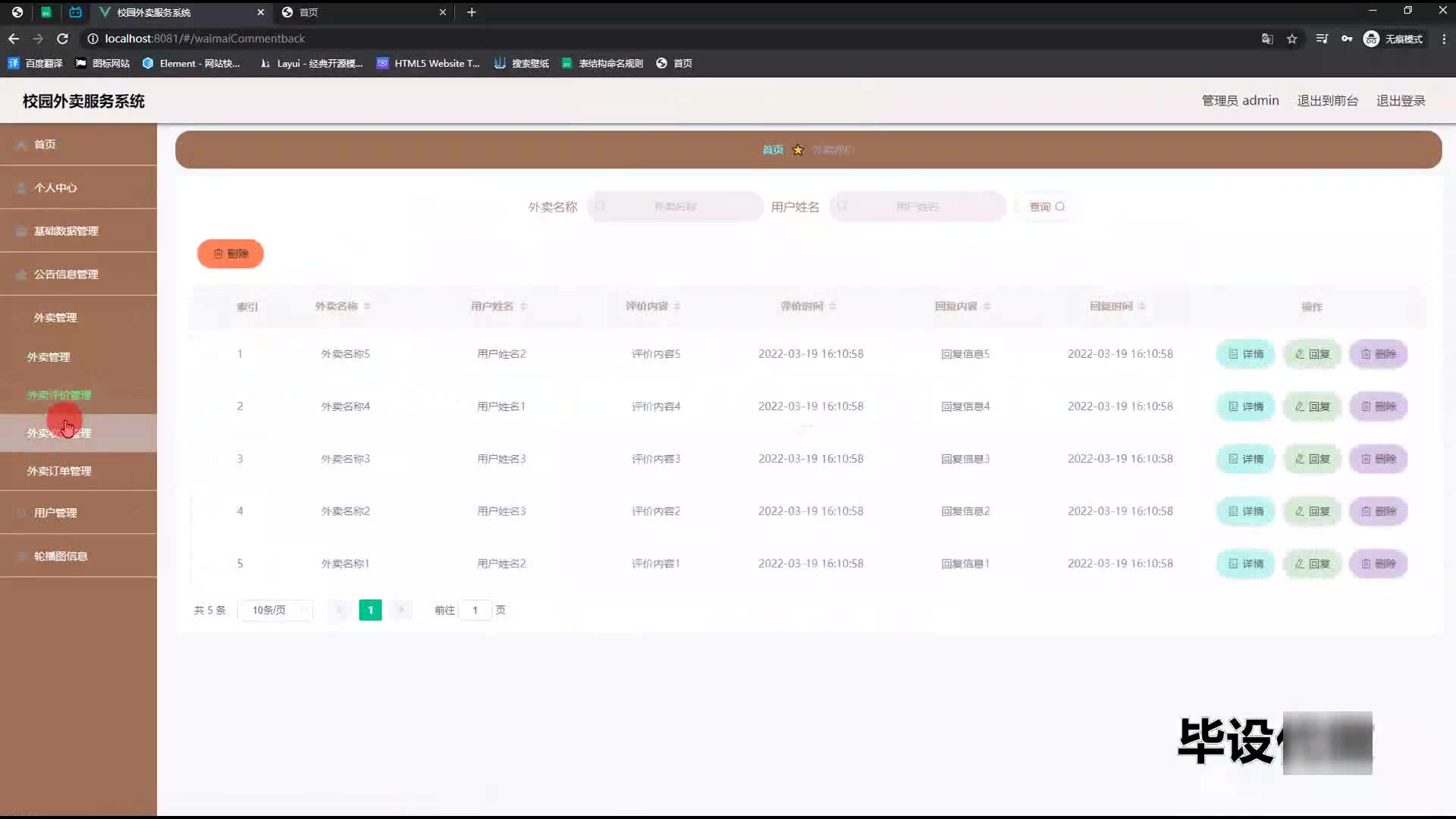Click 回复 for row 外卖名称2
Viewport: 1456px width, 819px height.
(x=1313, y=511)
